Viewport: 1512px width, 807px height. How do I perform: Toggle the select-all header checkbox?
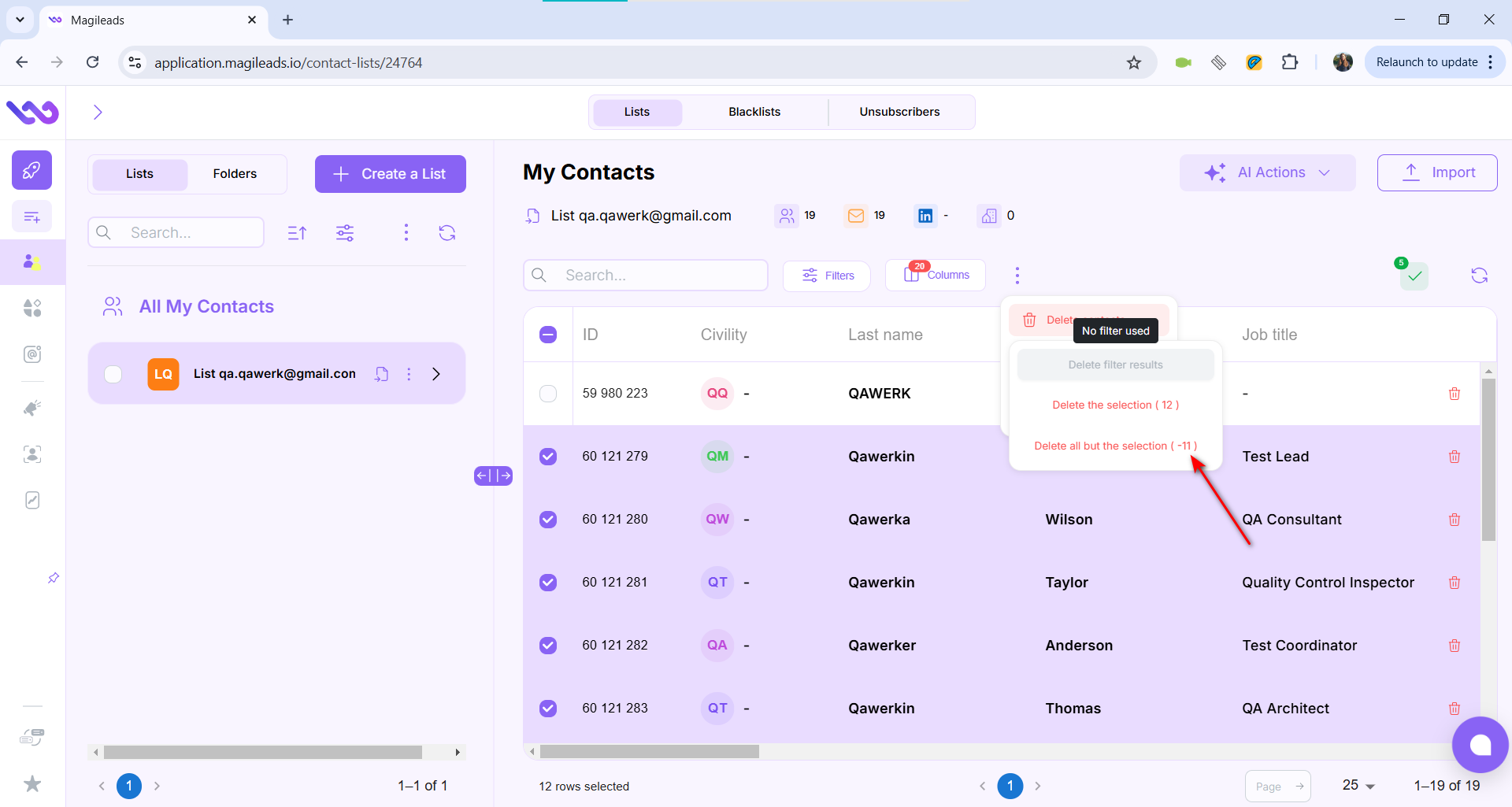tap(548, 335)
